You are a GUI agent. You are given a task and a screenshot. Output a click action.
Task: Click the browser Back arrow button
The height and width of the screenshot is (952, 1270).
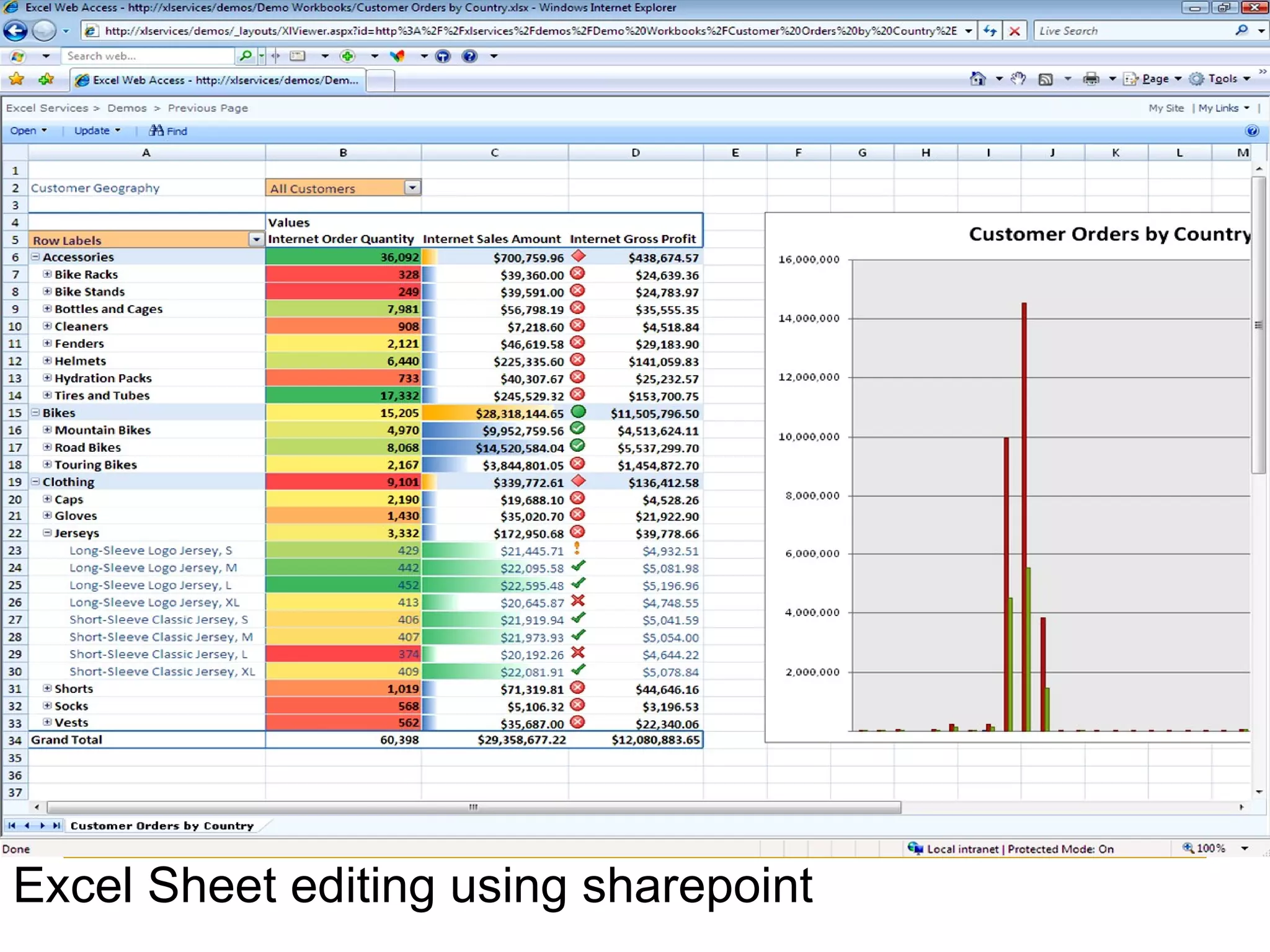pyautogui.click(x=16, y=30)
